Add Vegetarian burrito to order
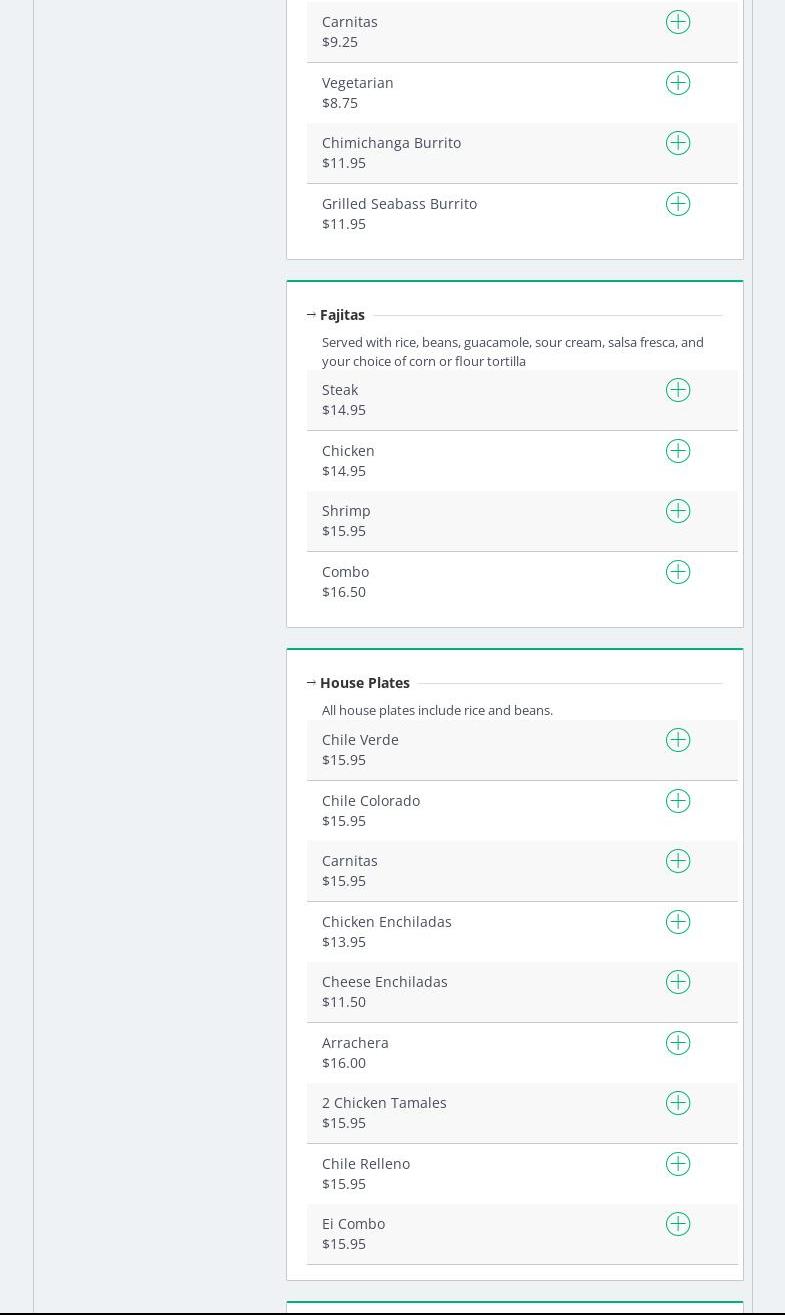The height and width of the screenshot is (1315, 785). [678, 83]
